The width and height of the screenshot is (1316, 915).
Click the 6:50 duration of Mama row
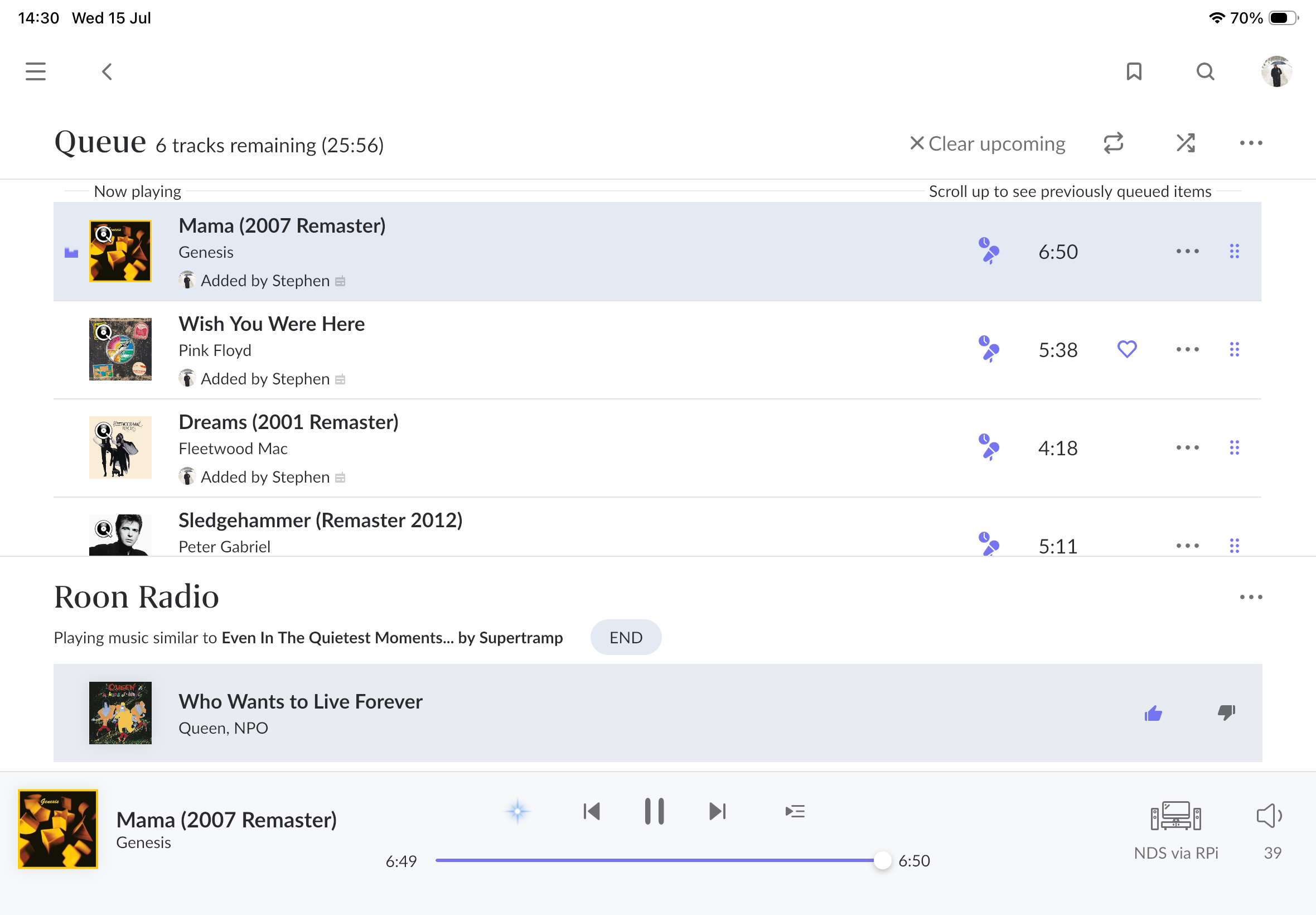[1058, 252]
